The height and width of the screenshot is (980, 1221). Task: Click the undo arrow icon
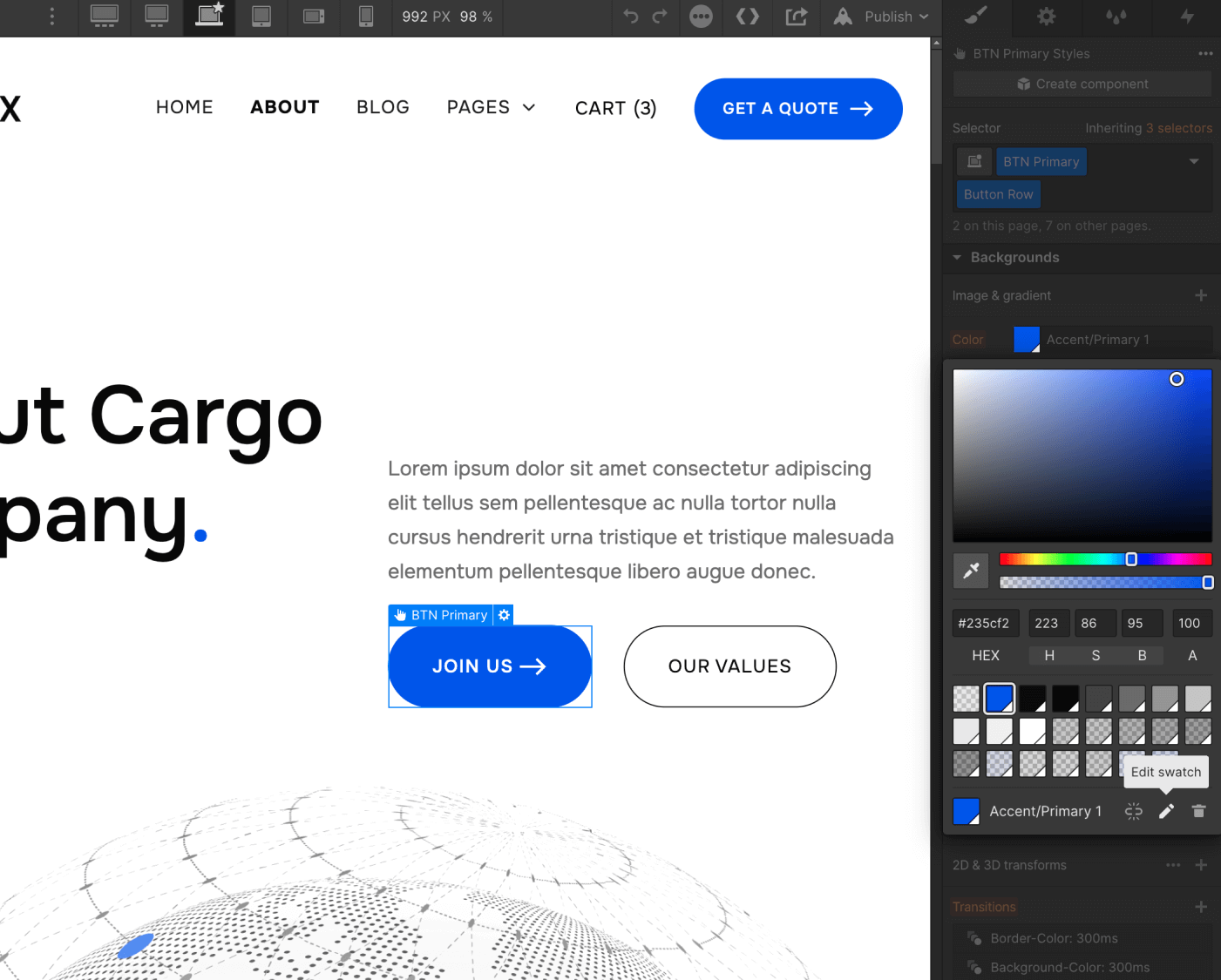(x=629, y=17)
